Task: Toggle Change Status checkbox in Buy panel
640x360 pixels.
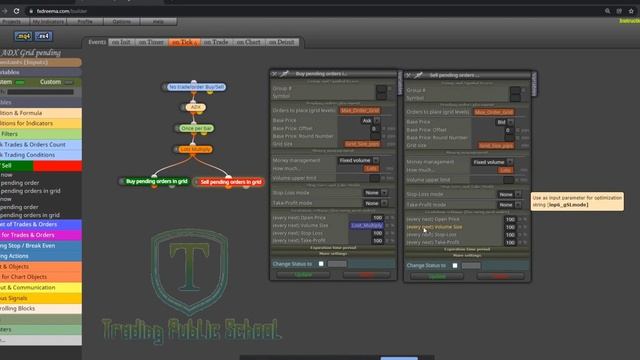Action: [x=321, y=264]
